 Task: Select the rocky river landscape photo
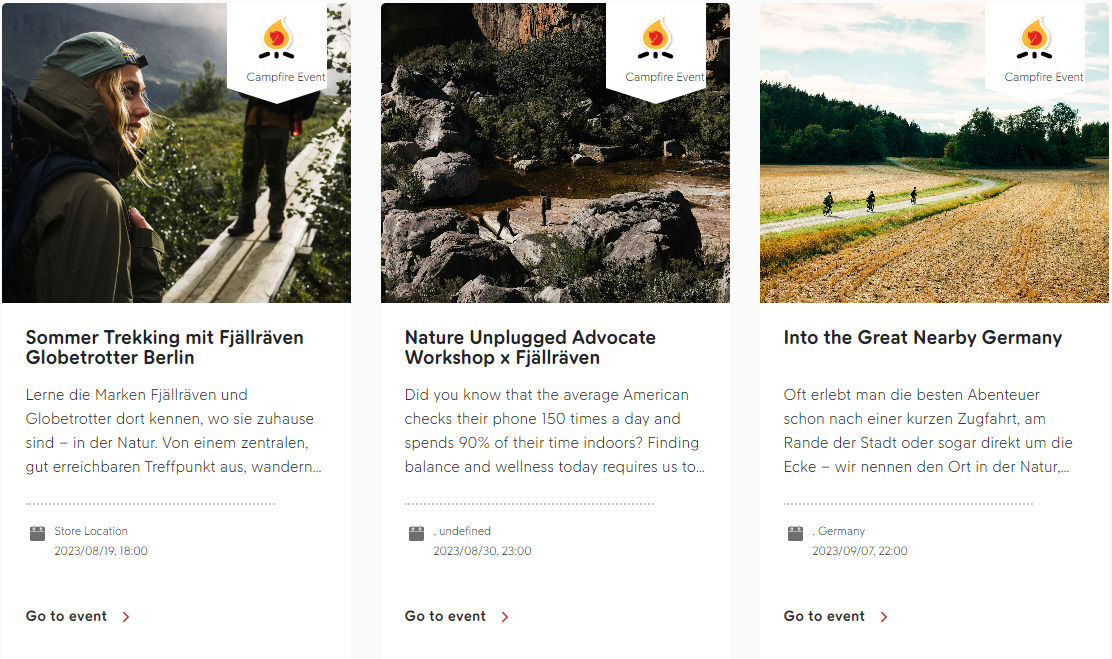555,153
